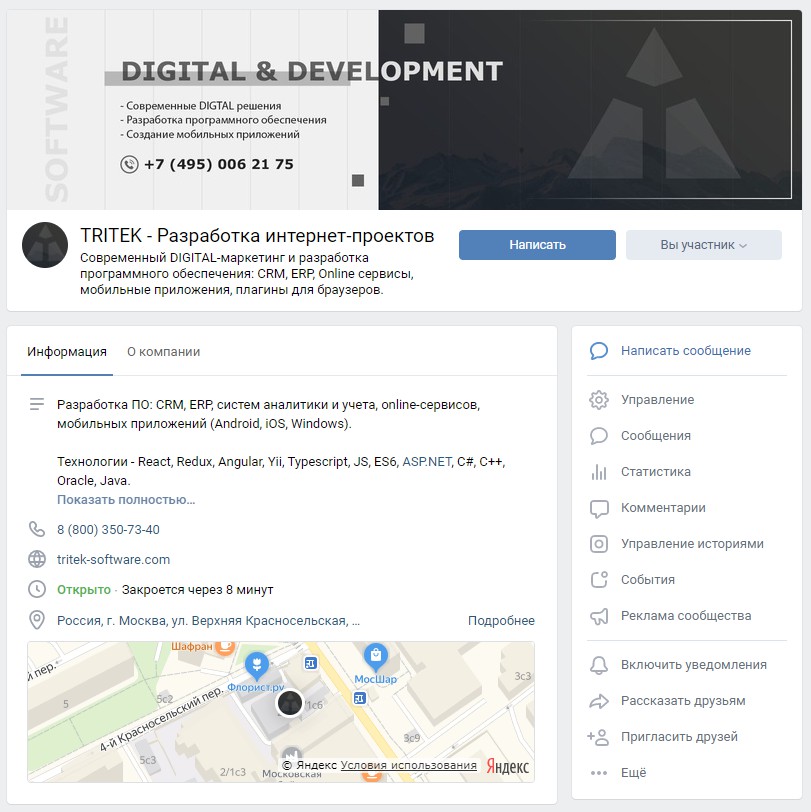Screen dimensions: 811x812
Task: Open the Вы участник dropdown
Action: coord(703,245)
